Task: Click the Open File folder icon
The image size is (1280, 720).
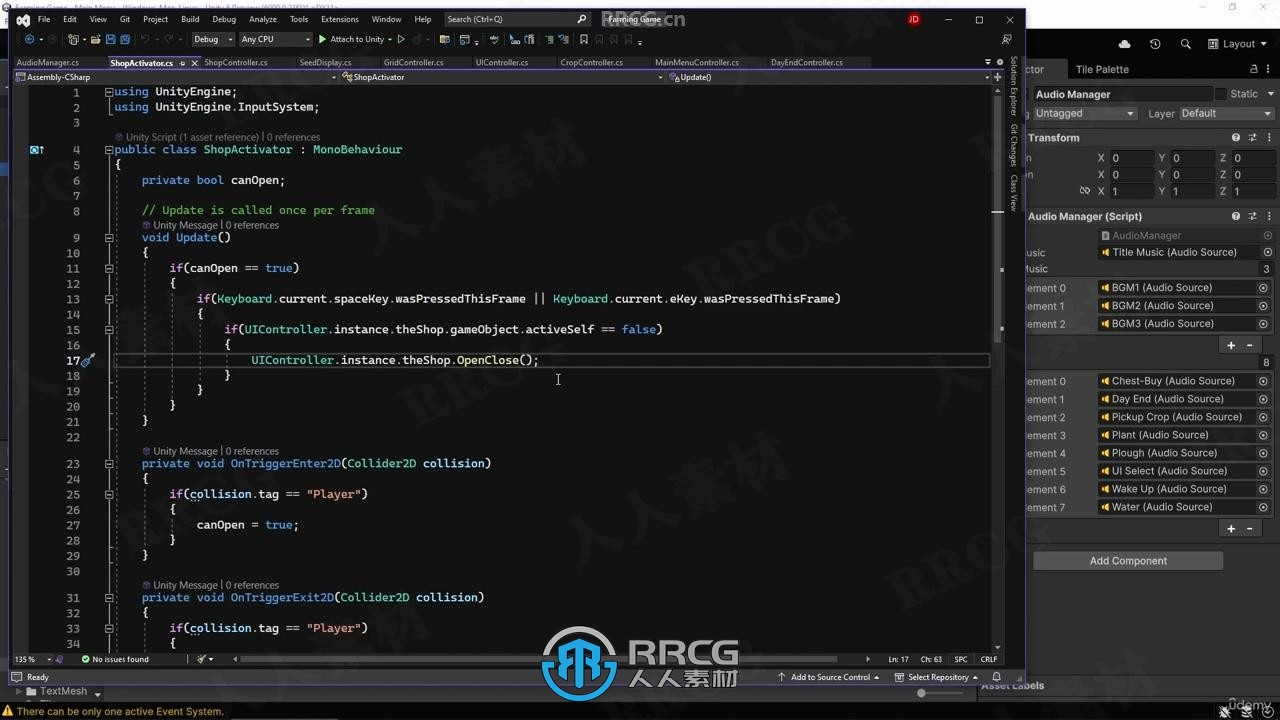Action: tap(96, 39)
